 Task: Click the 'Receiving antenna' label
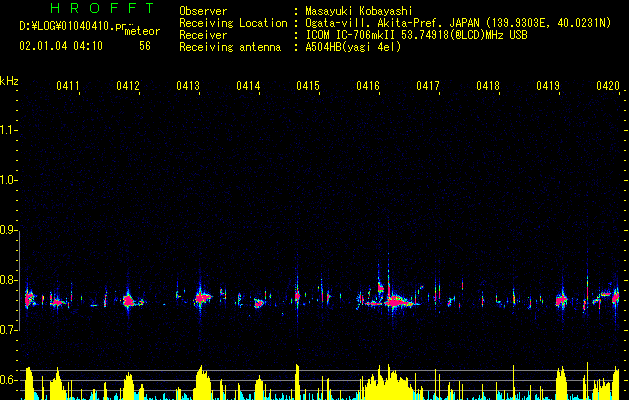pos(230,47)
